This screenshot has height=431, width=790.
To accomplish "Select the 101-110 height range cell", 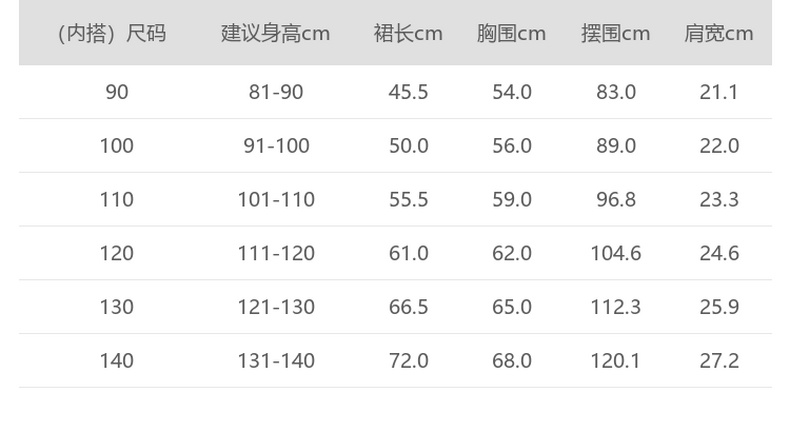I will (x=275, y=199).
